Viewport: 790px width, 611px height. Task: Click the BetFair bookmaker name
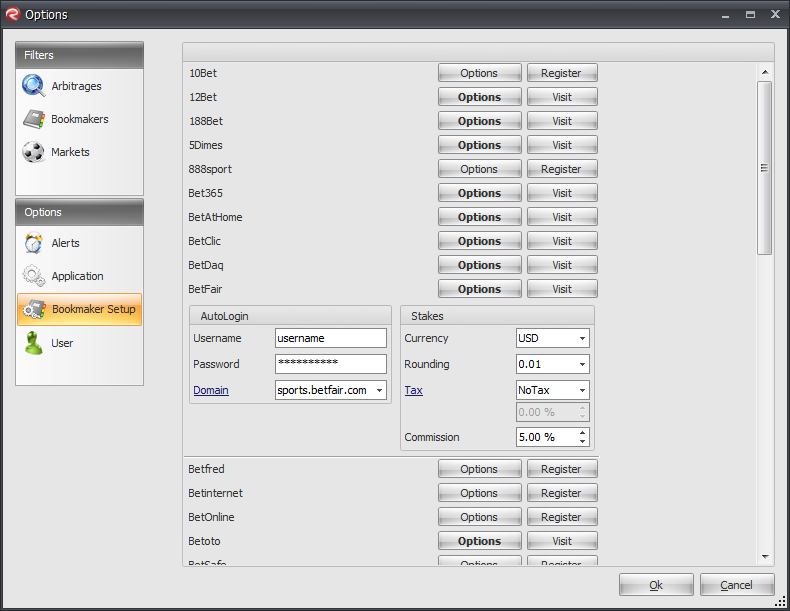(x=205, y=289)
